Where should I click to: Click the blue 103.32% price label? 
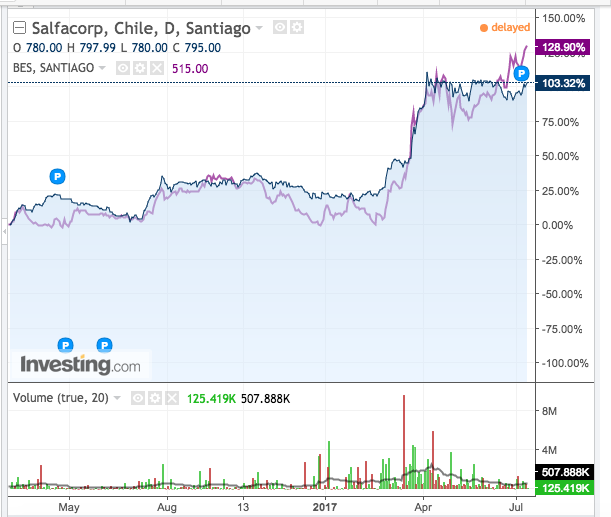[x=563, y=83]
